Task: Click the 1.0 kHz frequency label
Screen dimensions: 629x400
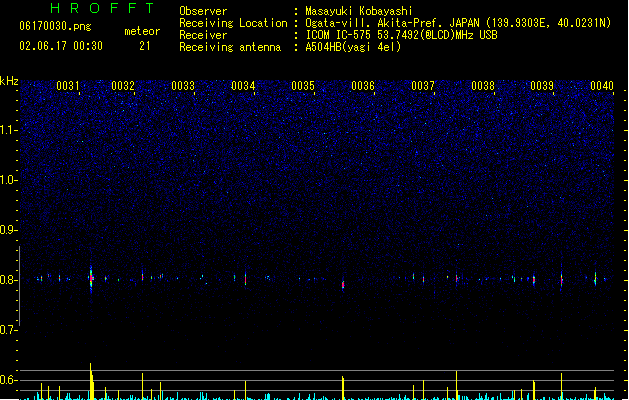Action: (x=9, y=180)
